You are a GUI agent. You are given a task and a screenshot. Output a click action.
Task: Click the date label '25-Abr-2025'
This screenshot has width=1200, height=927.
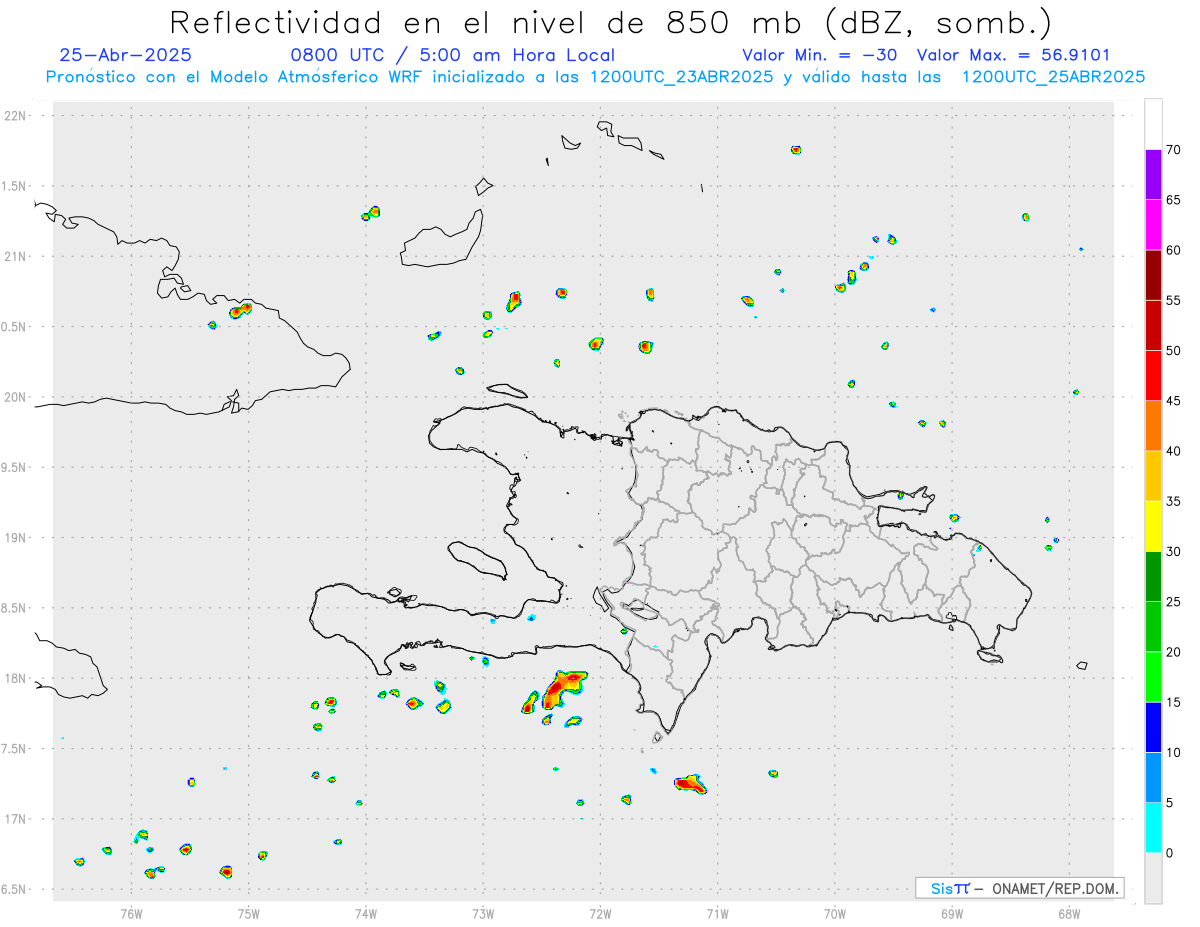[x=126, y=55]
